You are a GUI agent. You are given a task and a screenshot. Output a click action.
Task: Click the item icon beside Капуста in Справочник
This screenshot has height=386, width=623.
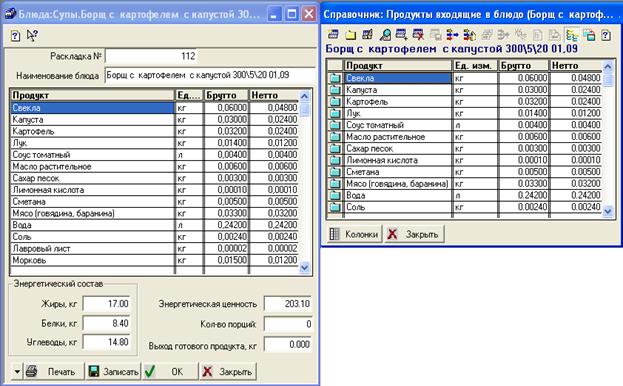tap(335, 90)
